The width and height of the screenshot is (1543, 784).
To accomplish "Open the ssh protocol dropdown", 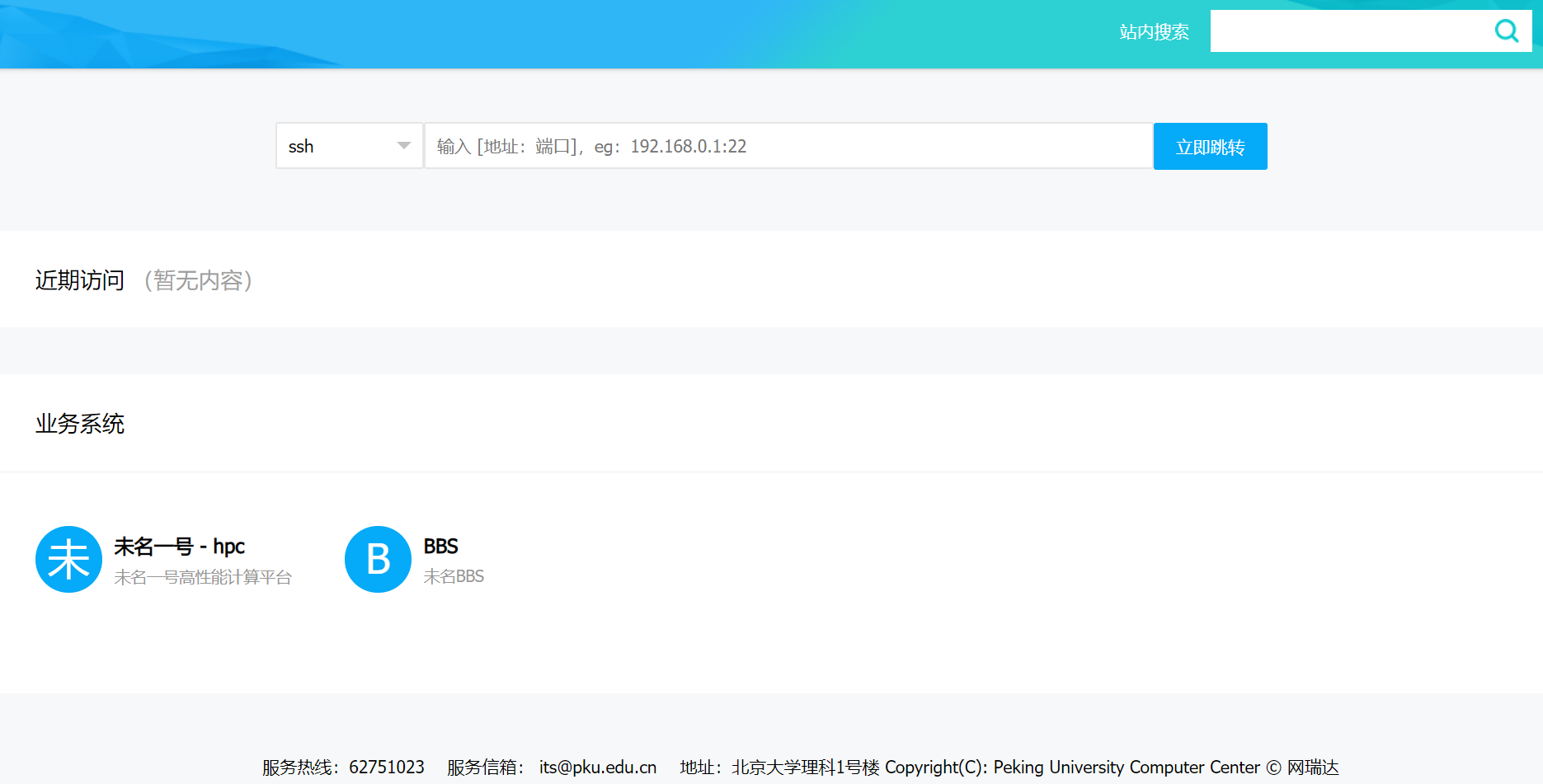I will pyautogui.click(x=349, y=146).
